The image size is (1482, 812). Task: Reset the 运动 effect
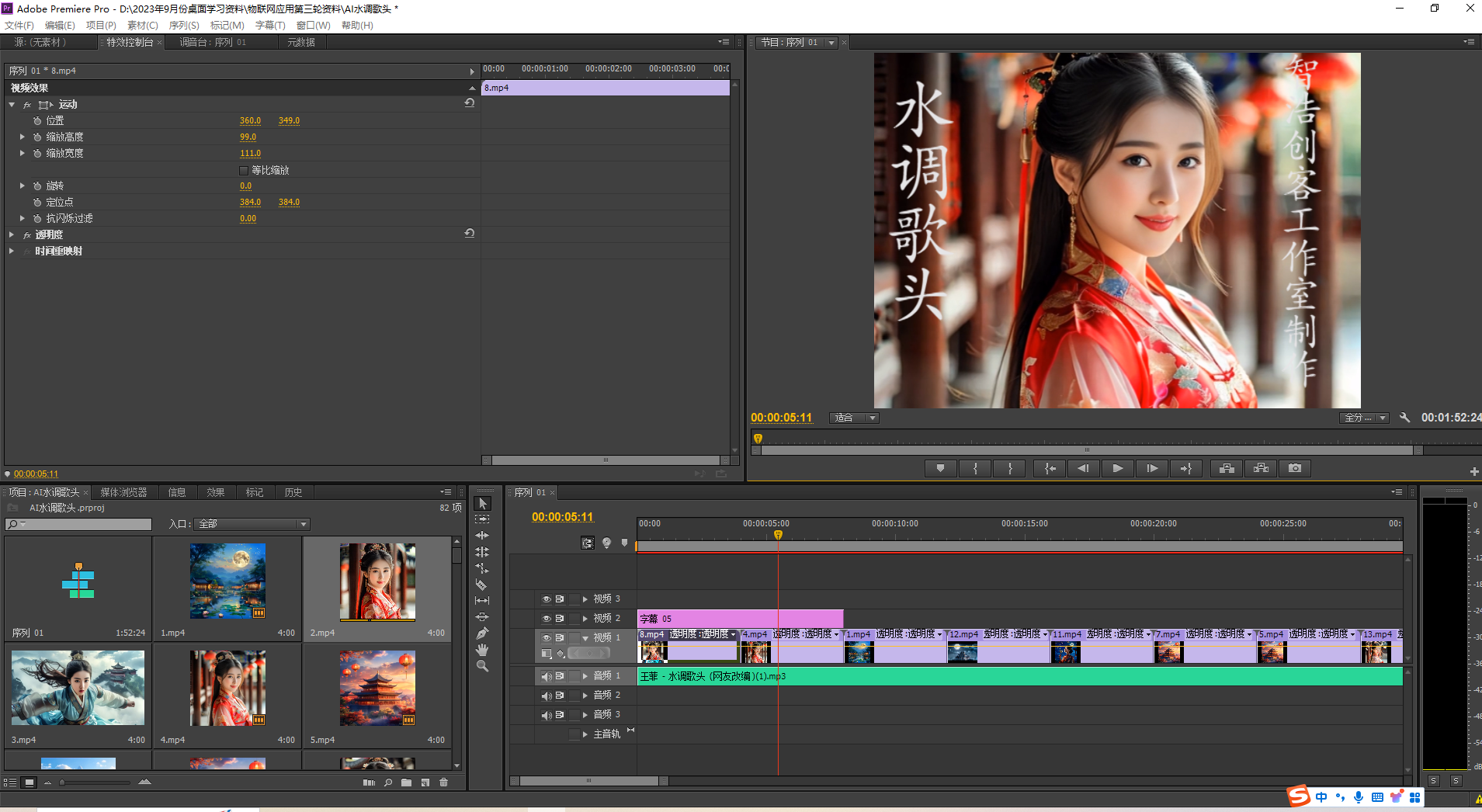tap(470, 102)
